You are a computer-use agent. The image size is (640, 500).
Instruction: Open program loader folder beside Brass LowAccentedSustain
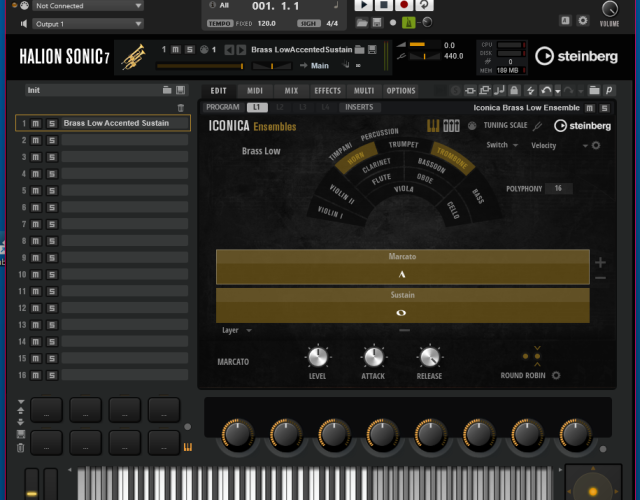coord(360,50)
